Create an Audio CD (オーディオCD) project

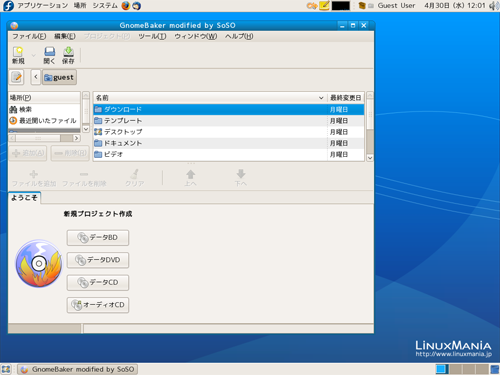click(x=98, y=305)
